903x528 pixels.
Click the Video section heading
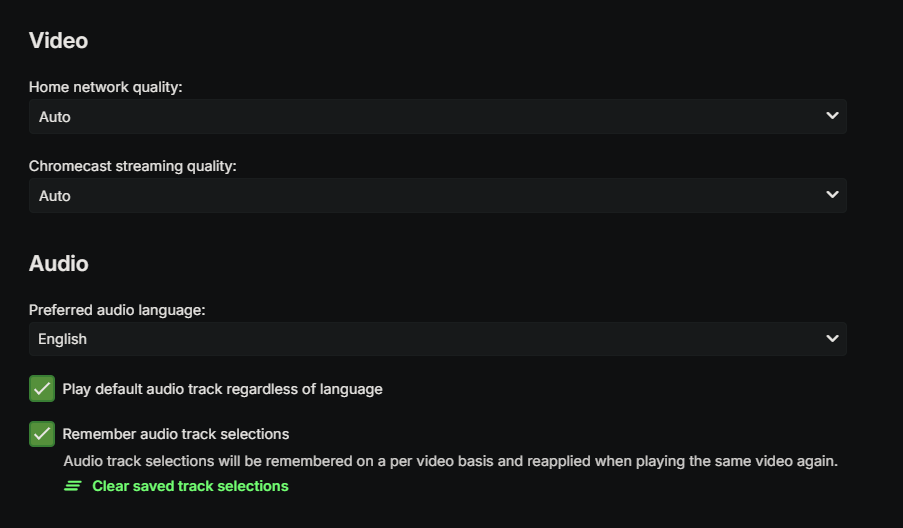(x=58, y=41)
